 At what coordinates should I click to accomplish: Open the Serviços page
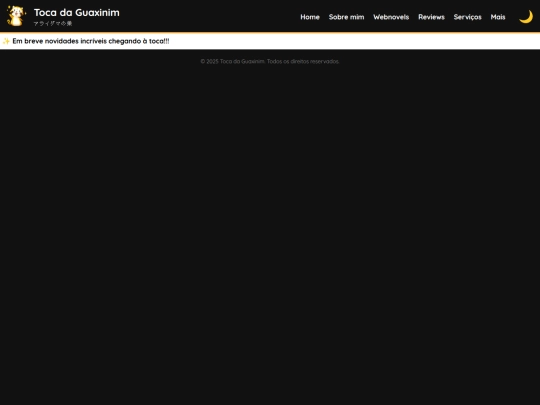point(467,17)
